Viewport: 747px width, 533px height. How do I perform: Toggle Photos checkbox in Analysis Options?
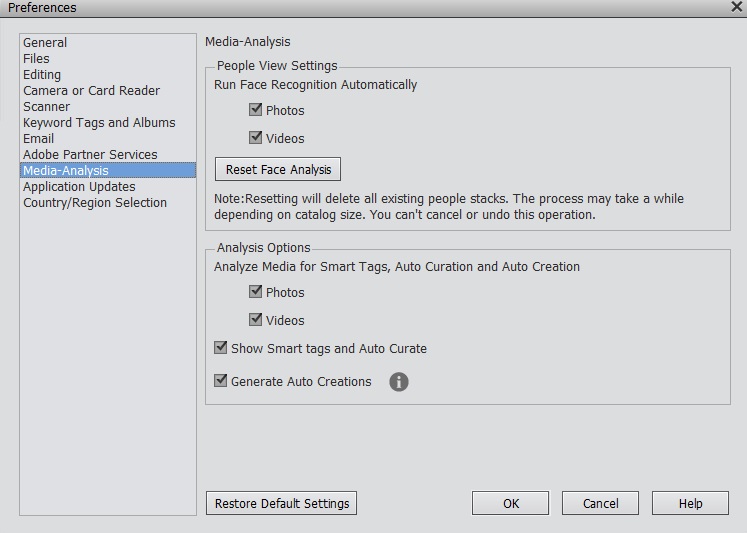256,292
